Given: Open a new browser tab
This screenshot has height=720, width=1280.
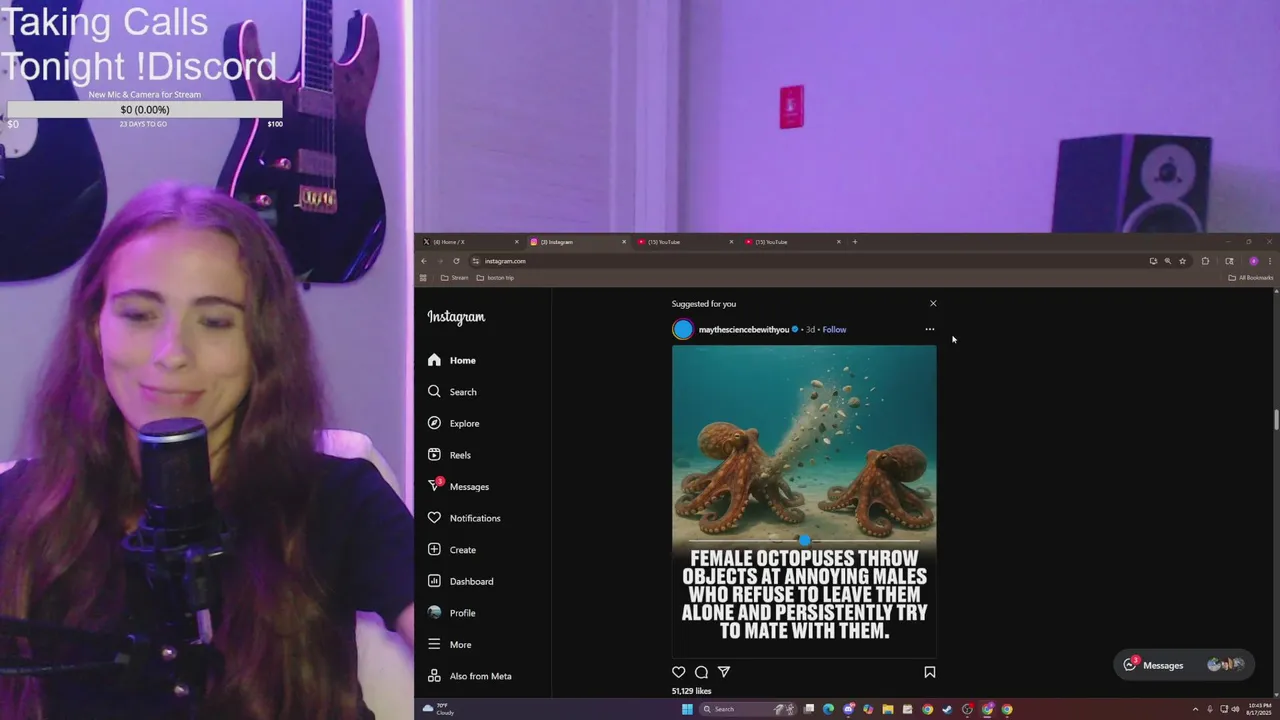Looking at the screenshot, I should click(855, 242).
